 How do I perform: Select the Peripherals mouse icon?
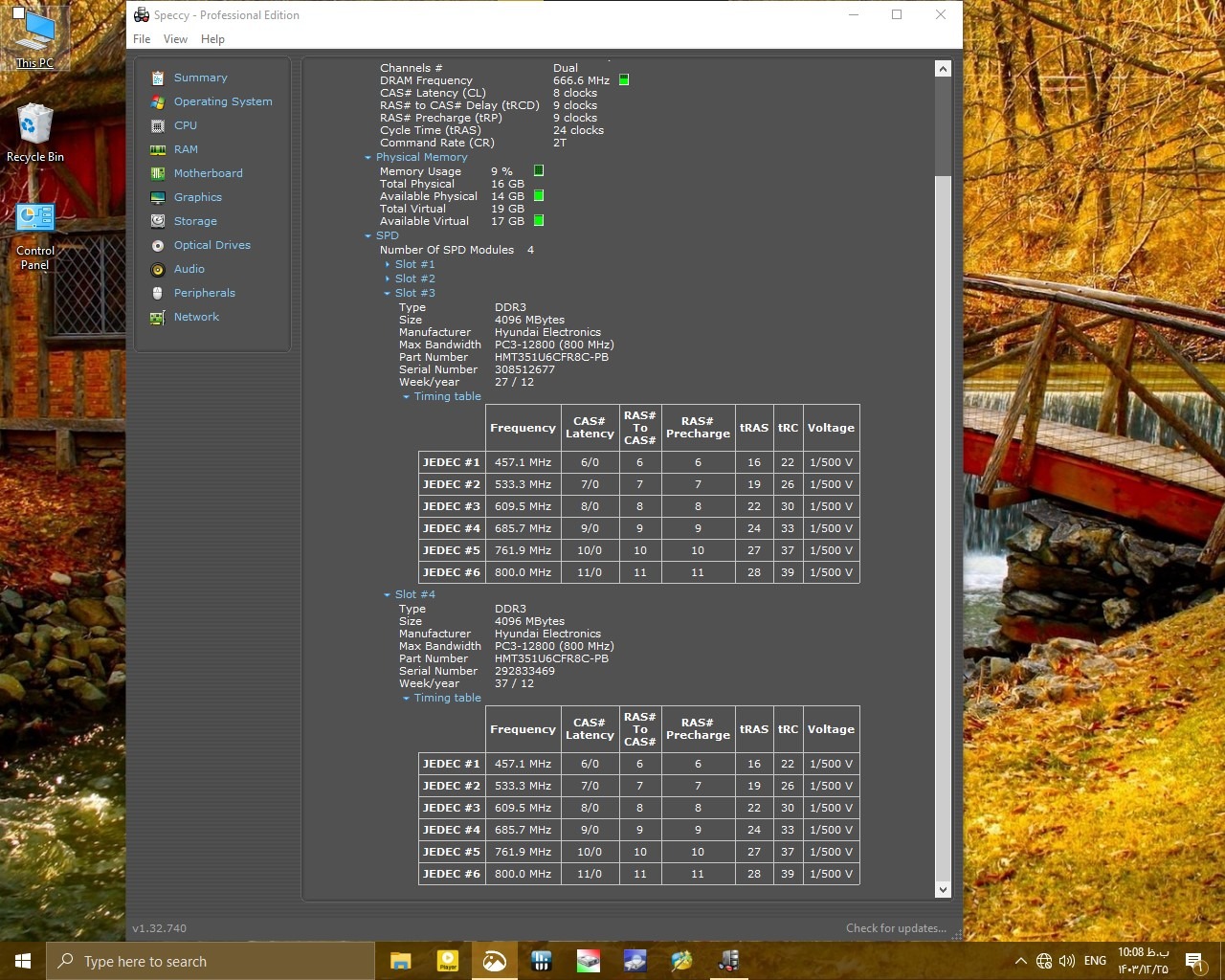[x=158, y=293]
